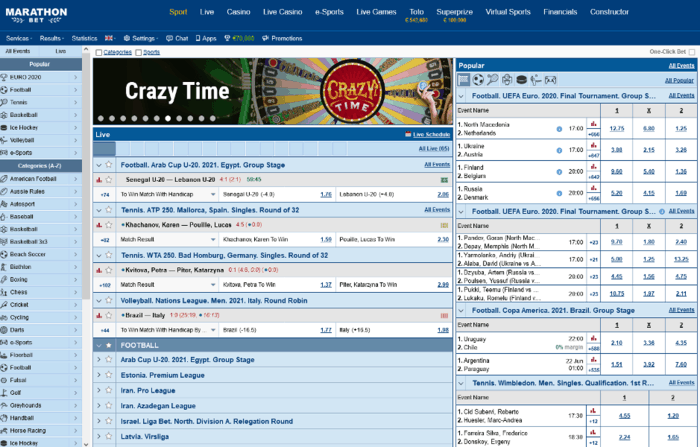Select martial arts icon in Popular panel
The image size is (700, 447).
pyautogui.click(x=536, y=80)
